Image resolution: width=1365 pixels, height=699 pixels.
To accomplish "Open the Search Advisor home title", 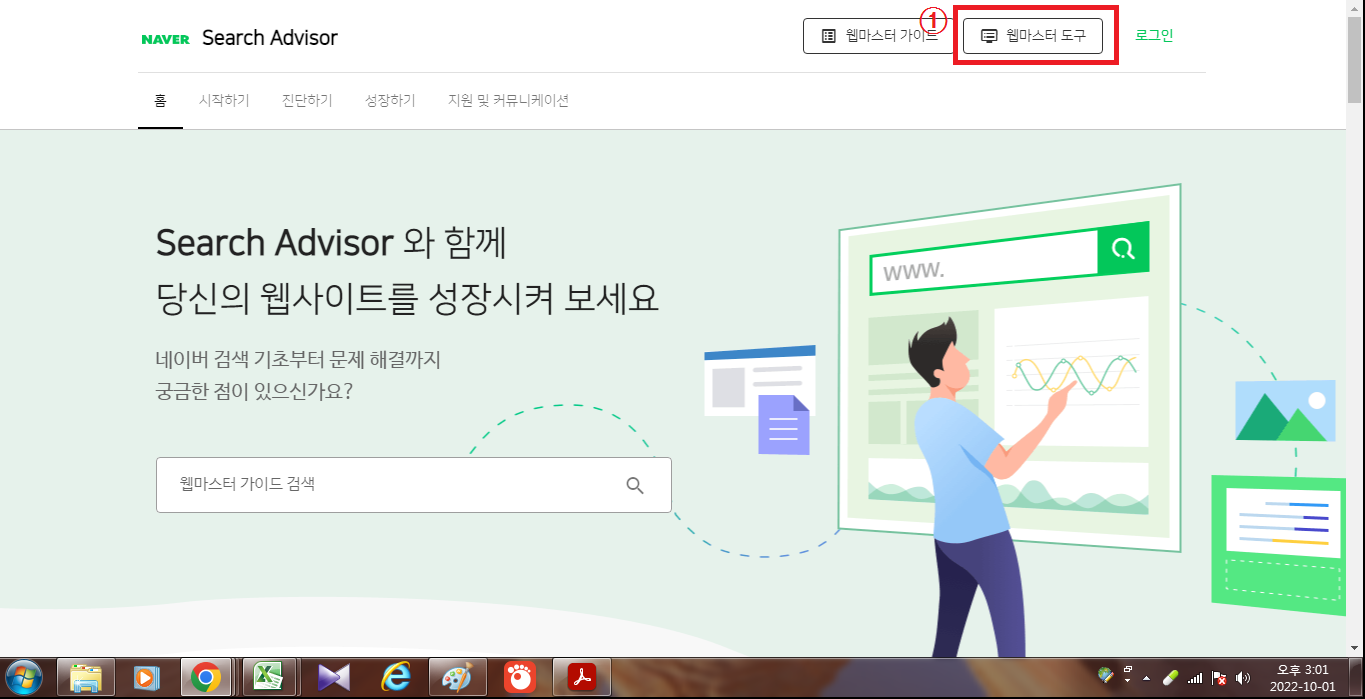I will point(270,38).
